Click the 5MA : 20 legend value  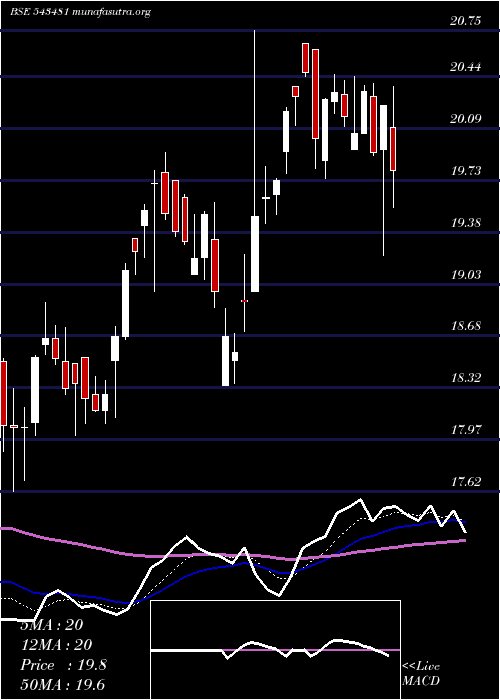point(52,625)
